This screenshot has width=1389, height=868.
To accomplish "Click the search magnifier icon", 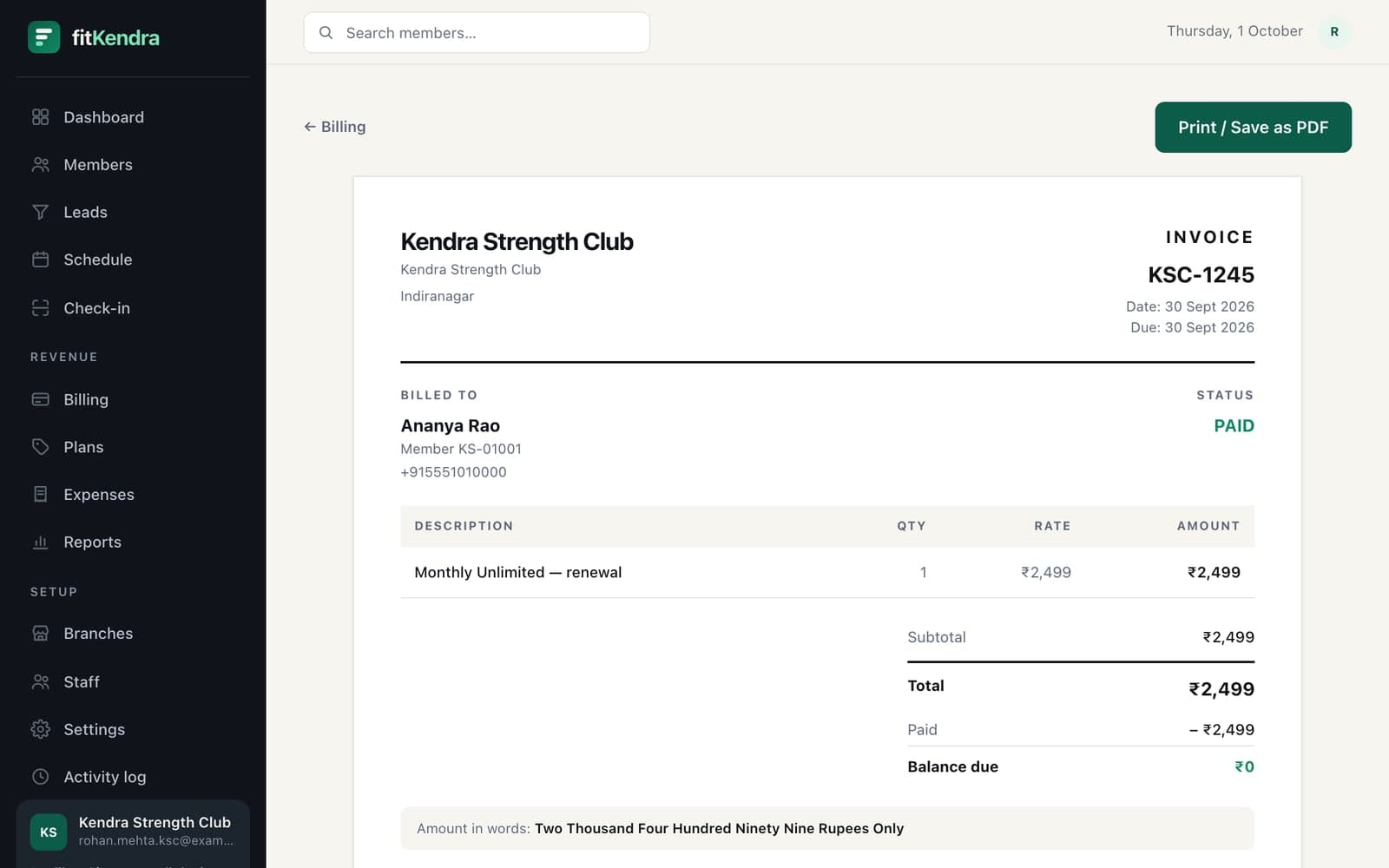I will point(326,33).
